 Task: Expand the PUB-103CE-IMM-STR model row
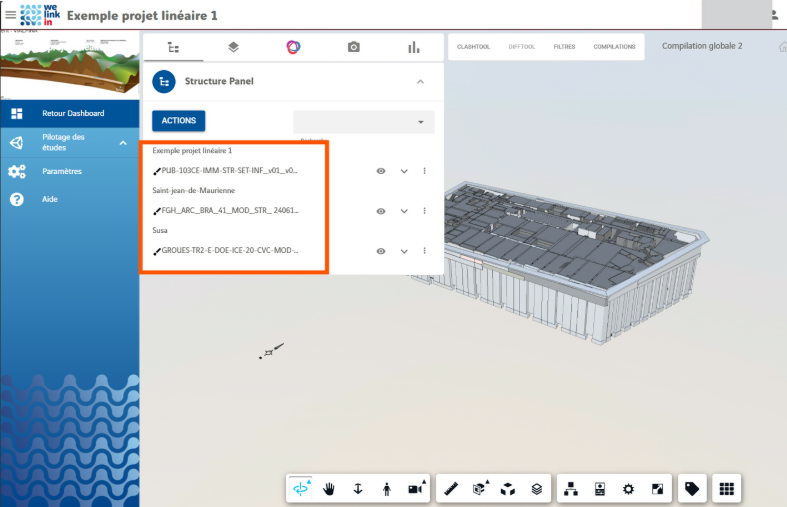click(404, 171)
